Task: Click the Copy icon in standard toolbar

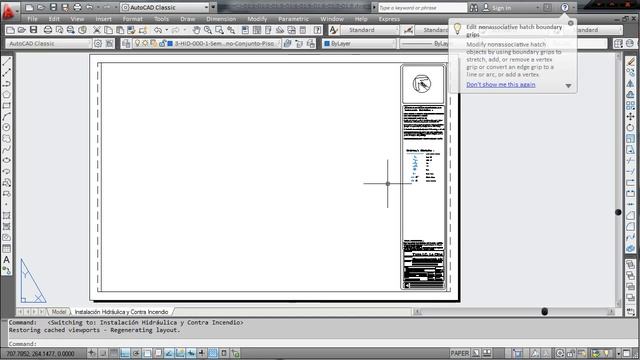Action: point(108,30)
